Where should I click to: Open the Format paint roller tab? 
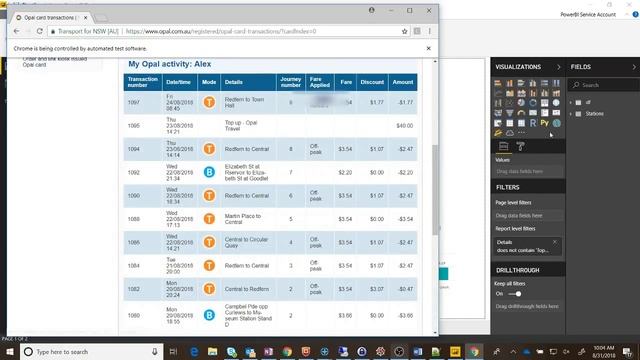point(520,146)
